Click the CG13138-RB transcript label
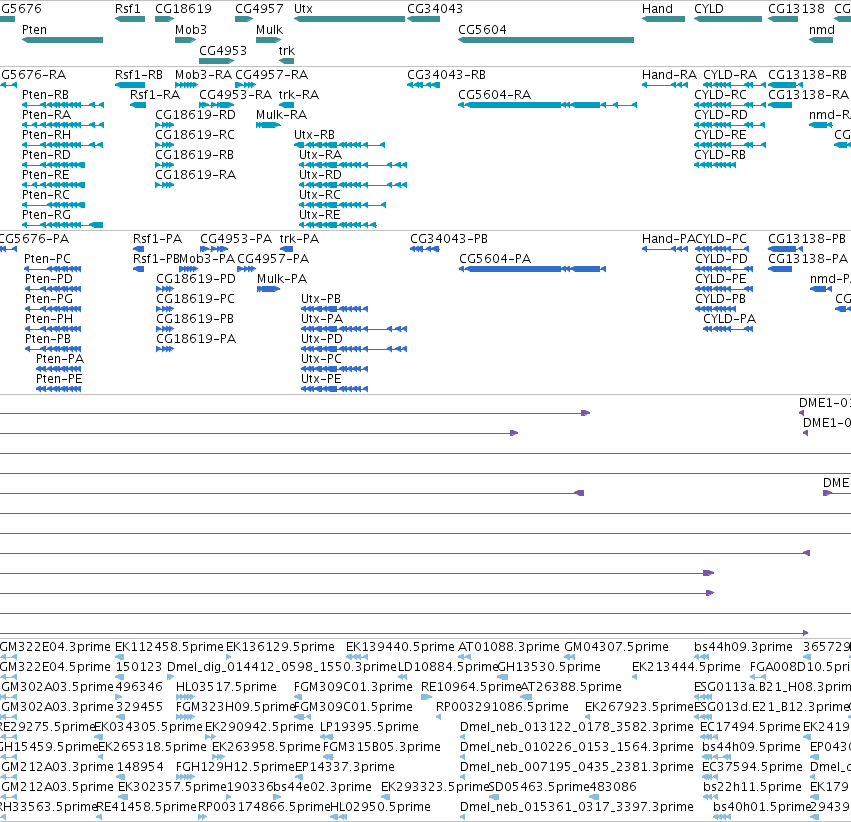851x822 pixels. [807, 75]
